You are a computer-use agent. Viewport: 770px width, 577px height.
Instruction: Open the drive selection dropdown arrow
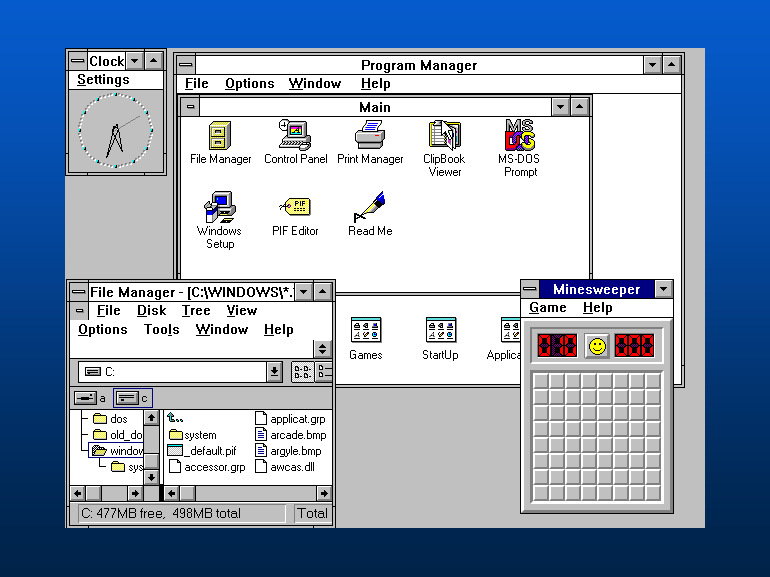pos(274,372)
